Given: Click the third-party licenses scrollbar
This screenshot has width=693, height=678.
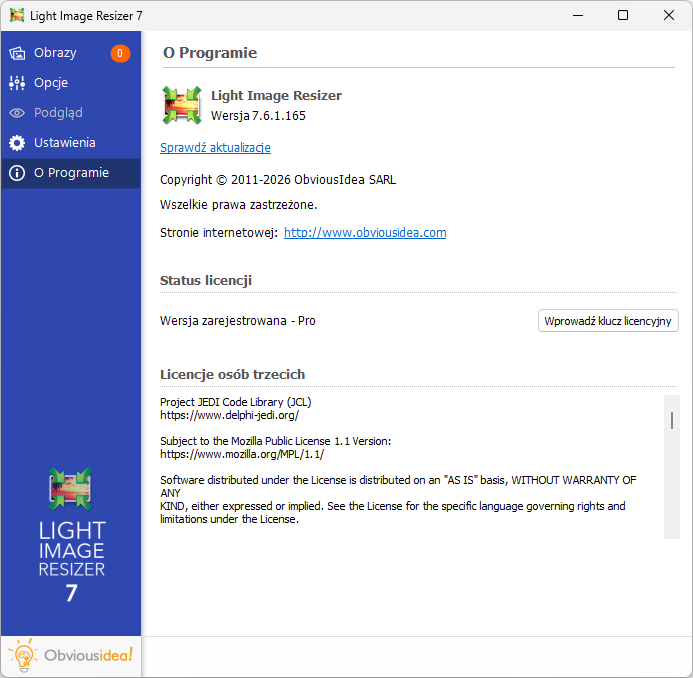Looking at the screenshot, I should tap(671, 467).
